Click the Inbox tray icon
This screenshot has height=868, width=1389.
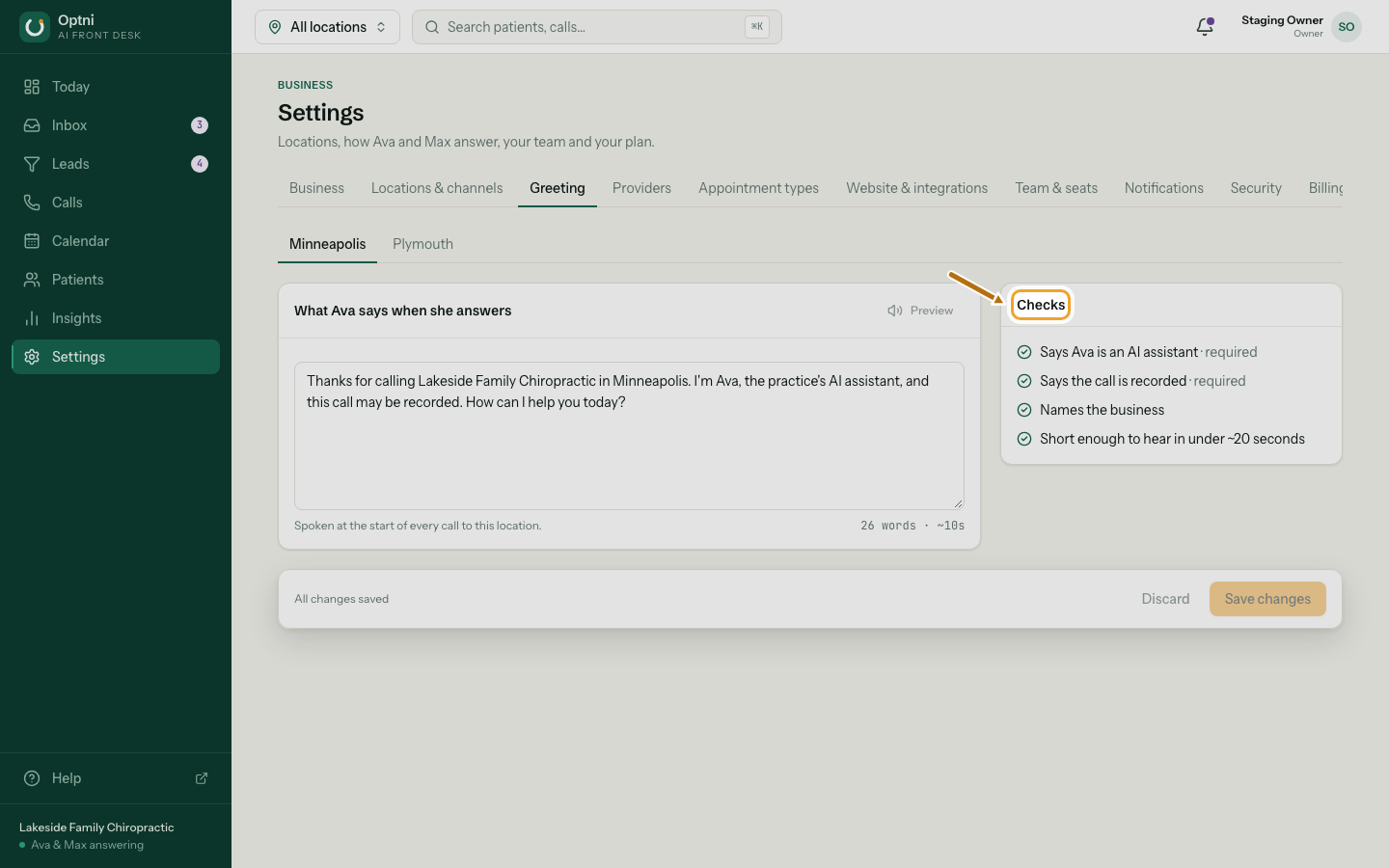coord(32,125)
